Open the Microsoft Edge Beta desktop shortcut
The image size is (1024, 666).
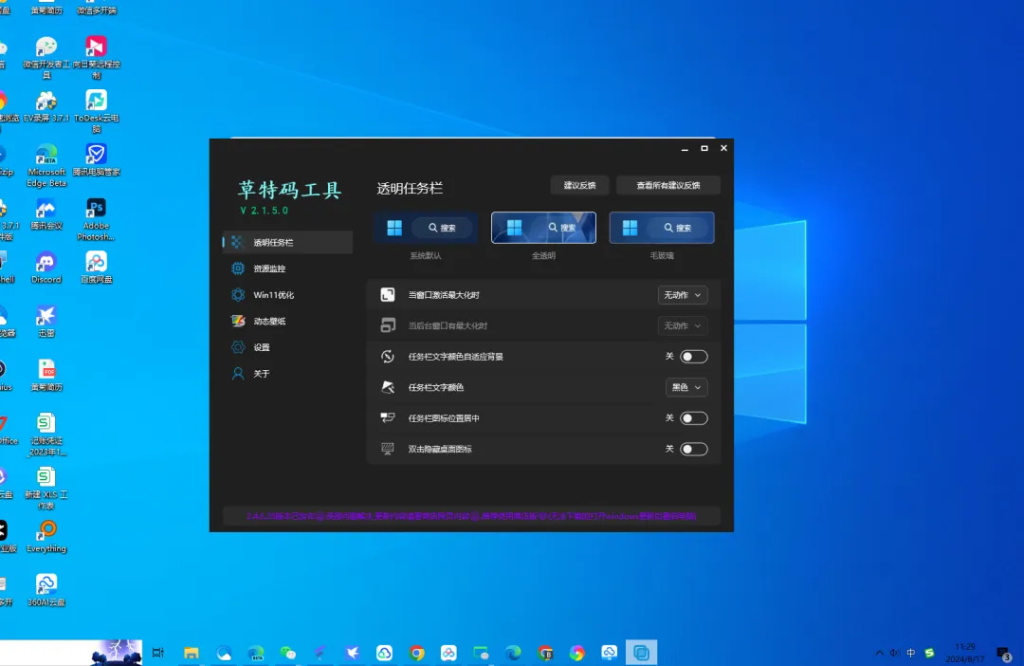tap(46, 165)
